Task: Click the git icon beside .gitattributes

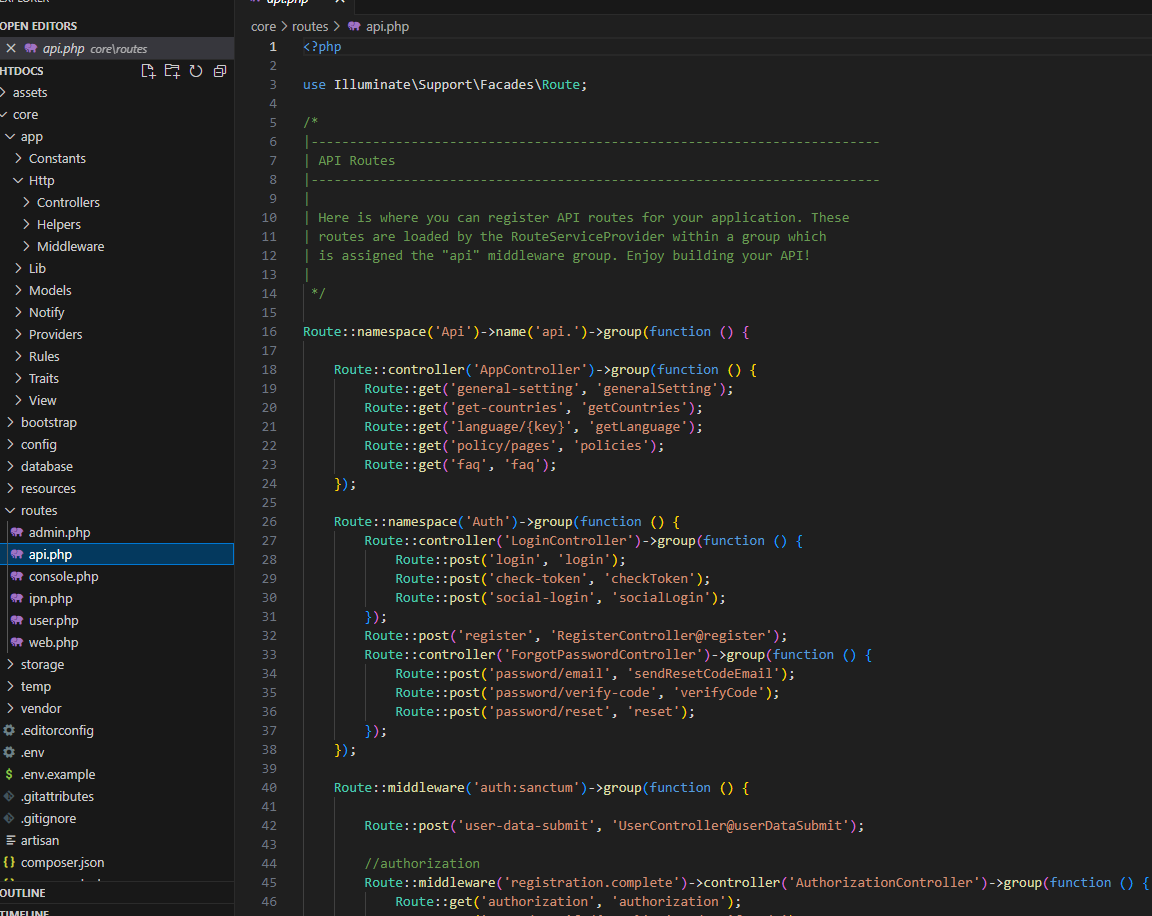Action: [9, 796]
